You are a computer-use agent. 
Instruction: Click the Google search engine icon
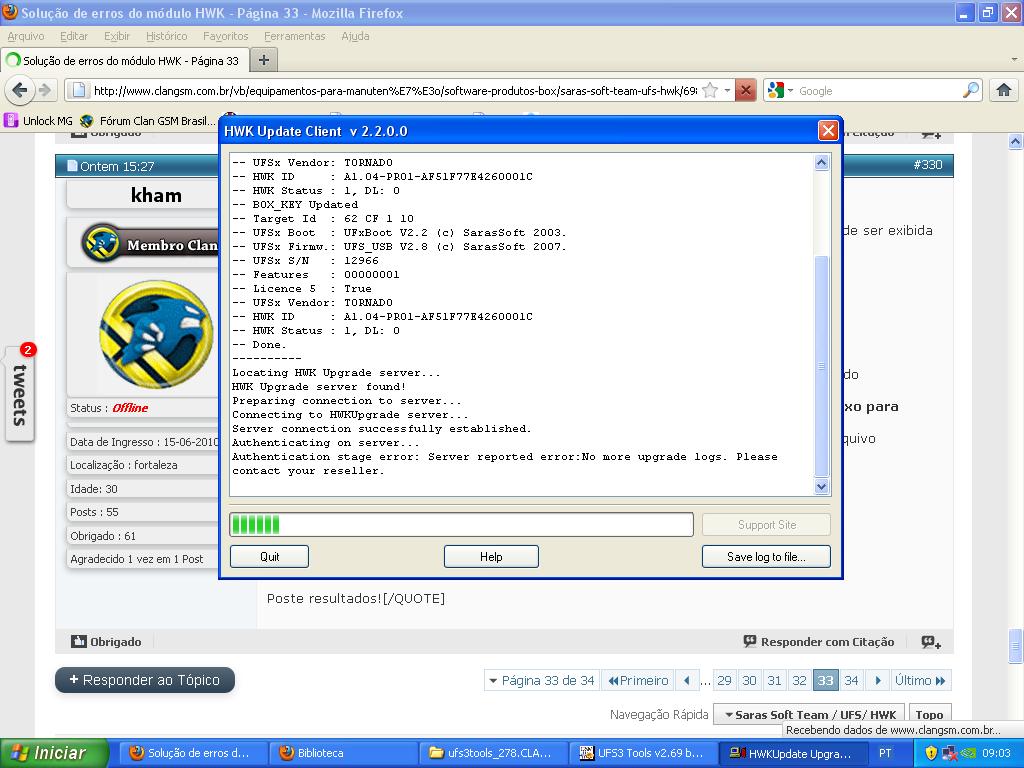[x=776, y=90]
